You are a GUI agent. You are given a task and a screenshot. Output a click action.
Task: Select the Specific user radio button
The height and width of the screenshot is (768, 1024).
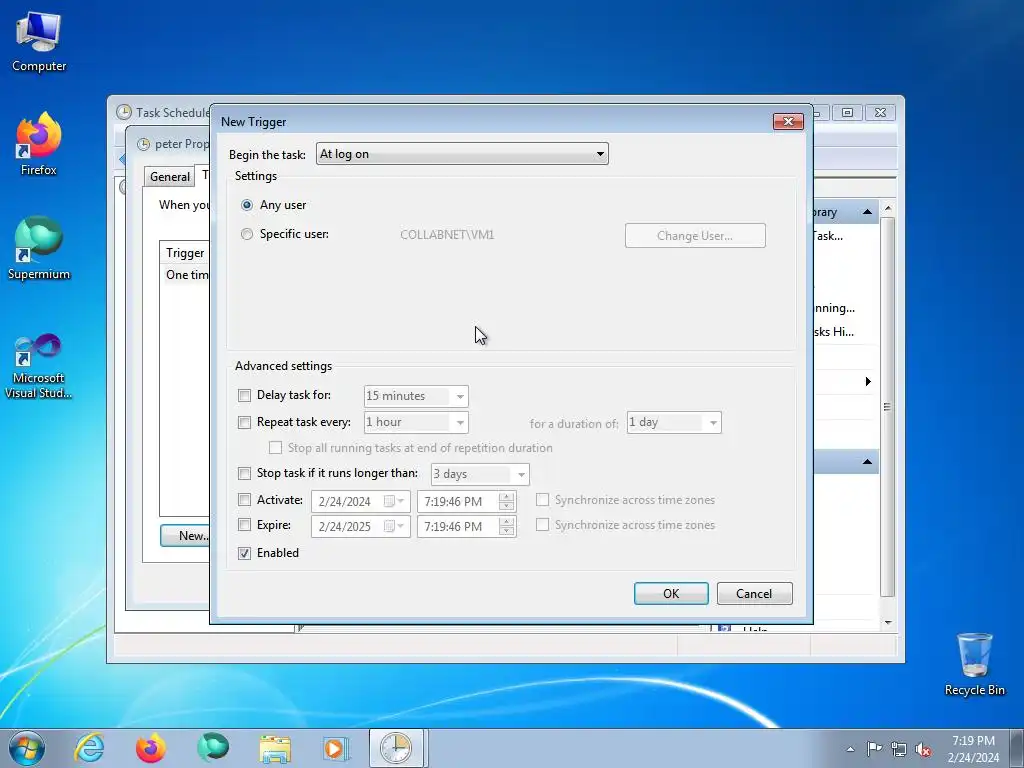click(x=247, y=234)
